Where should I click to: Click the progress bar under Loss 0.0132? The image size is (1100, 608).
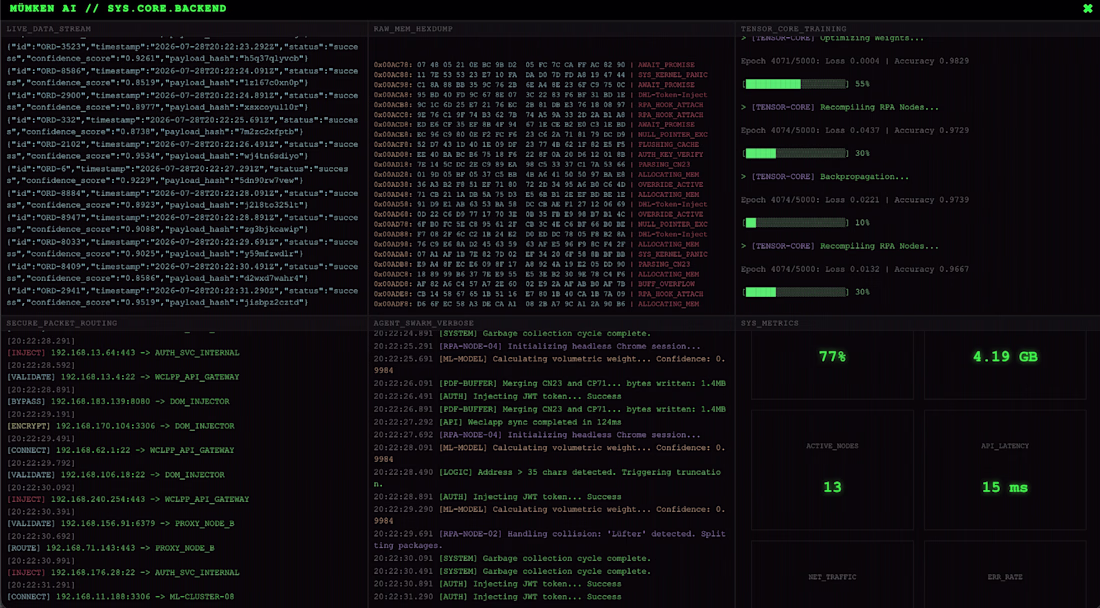[796, 292]
